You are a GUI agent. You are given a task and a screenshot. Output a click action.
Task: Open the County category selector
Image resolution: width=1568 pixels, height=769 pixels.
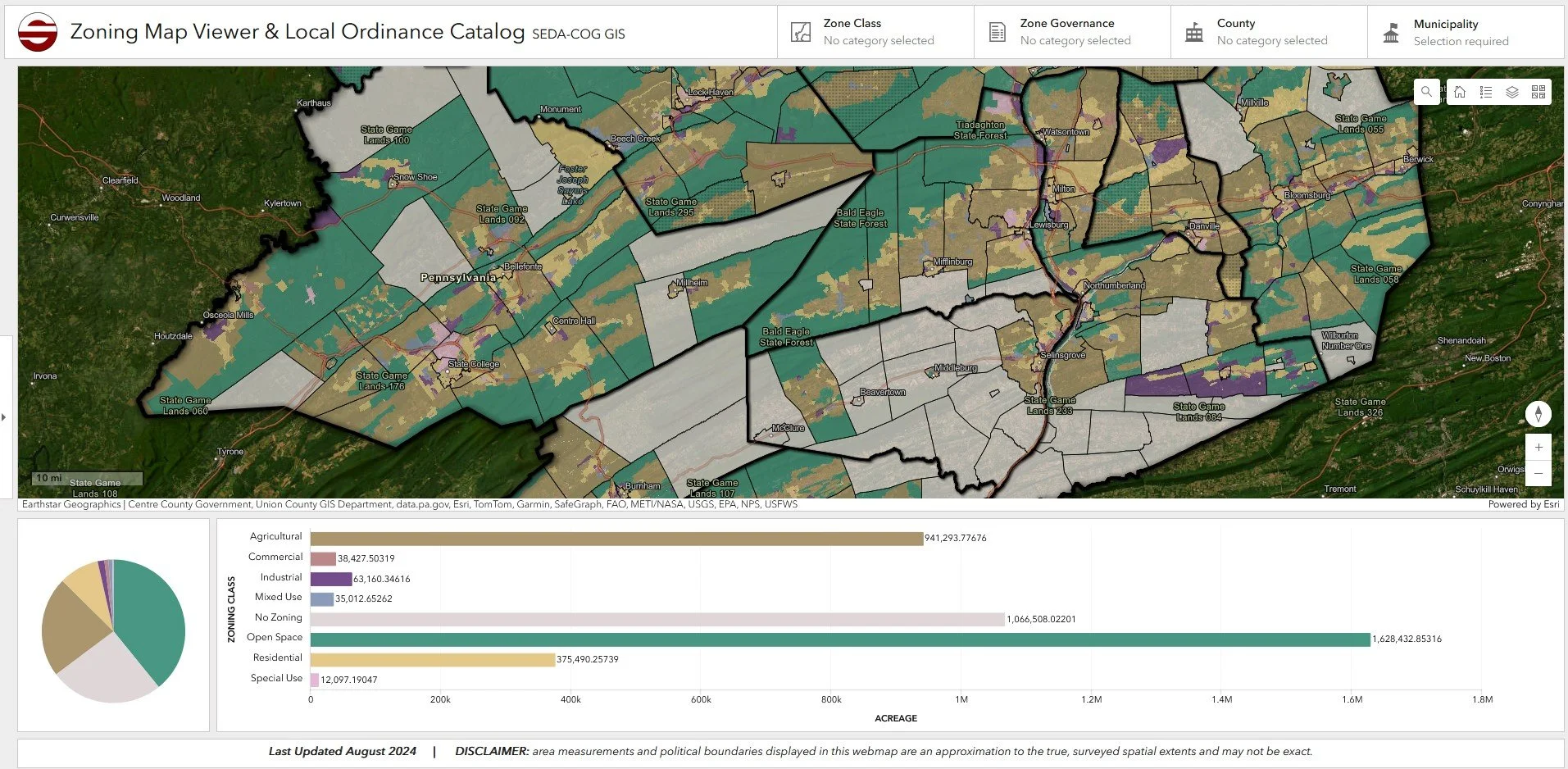pos(1269,32)
